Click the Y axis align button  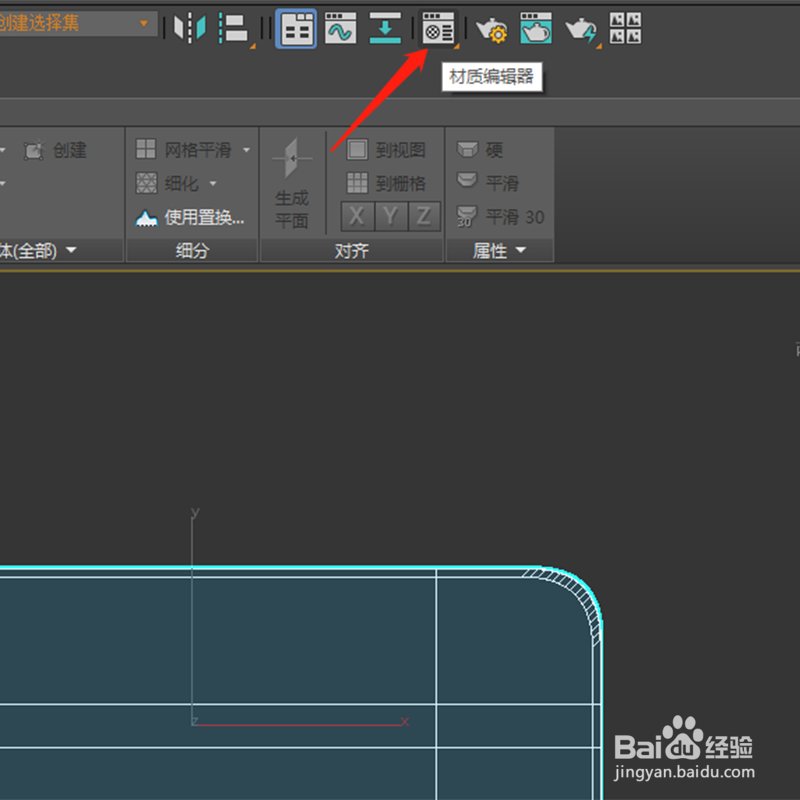(x=390, y=216)
